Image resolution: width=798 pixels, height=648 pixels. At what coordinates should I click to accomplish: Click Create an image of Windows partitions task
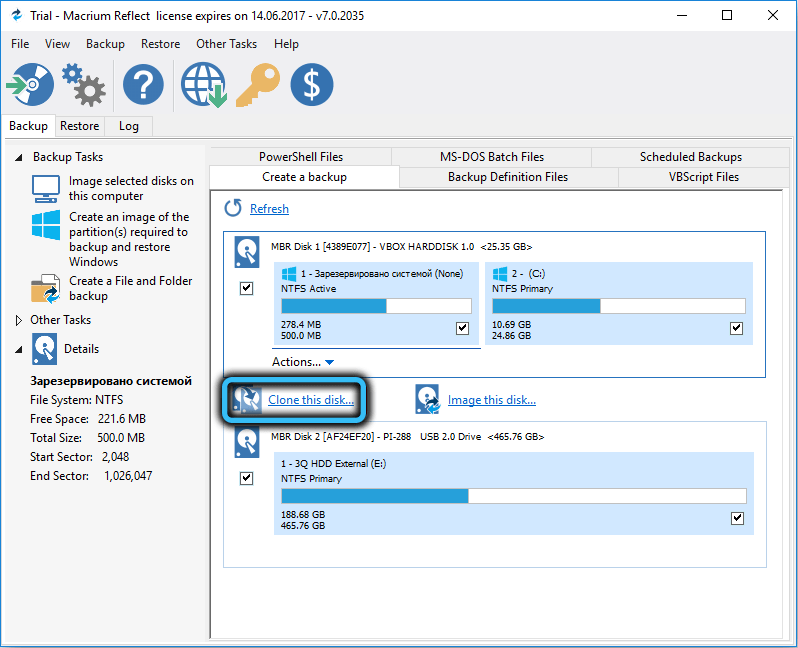(x=129, y=239)
